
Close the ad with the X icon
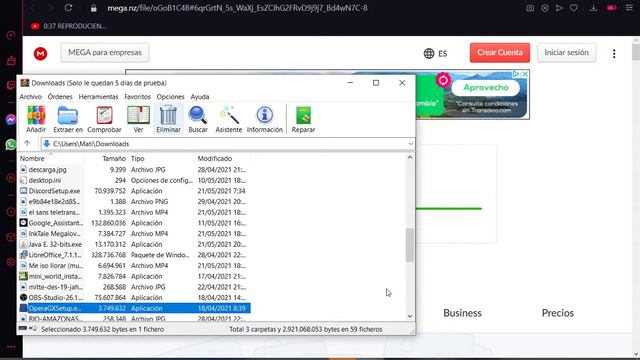coord(525,74)
